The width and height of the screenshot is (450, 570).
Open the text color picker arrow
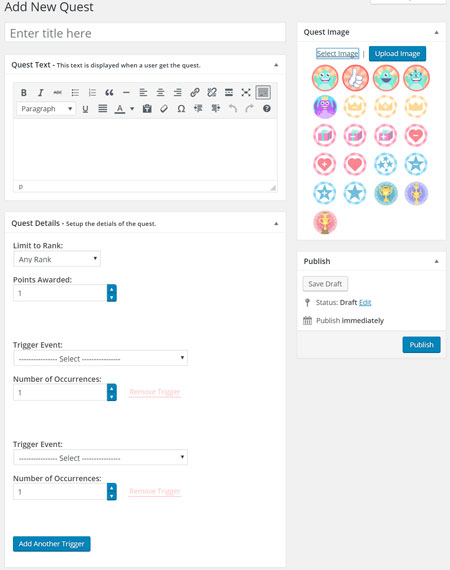tap(132, 109)
